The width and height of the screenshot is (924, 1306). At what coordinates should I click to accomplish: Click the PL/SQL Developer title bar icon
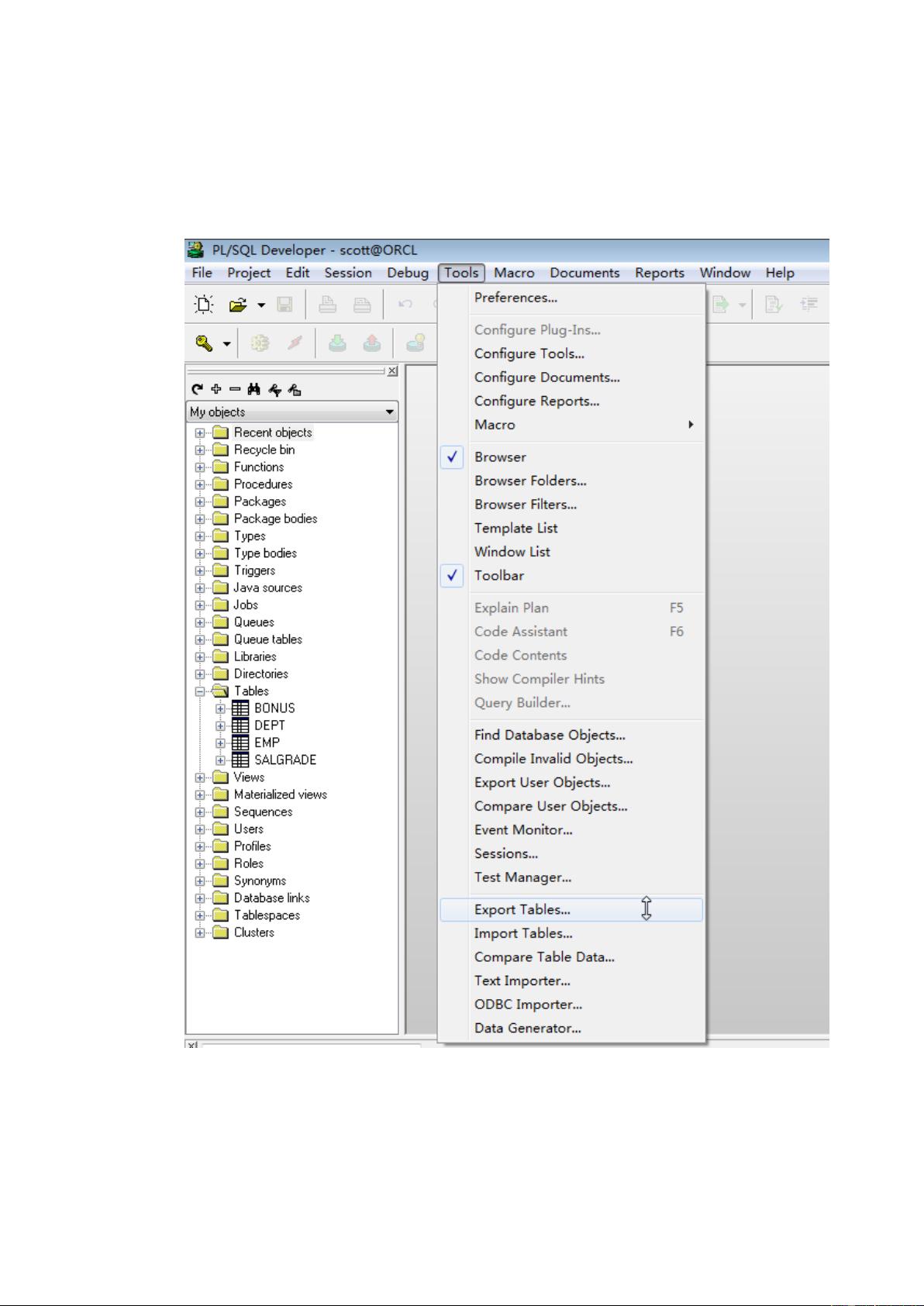(x=195, y=250)
